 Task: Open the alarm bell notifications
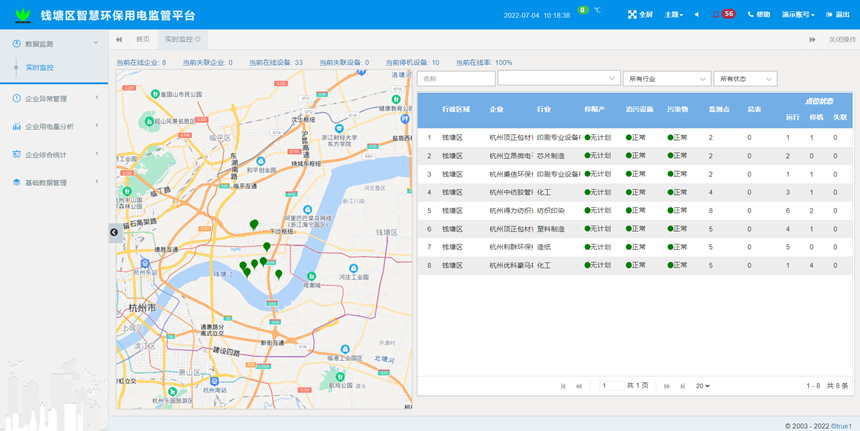pos(716,15)
